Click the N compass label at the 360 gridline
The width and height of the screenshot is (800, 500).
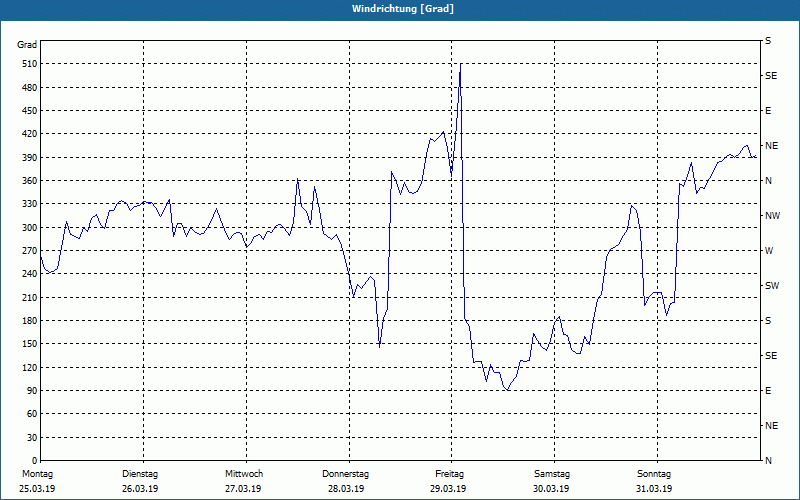click(x=768, y=181)
